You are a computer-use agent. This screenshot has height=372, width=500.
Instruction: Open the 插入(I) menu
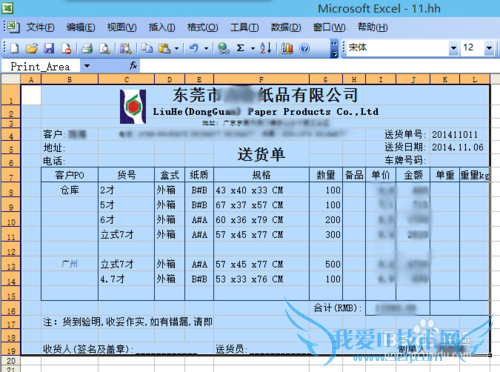pyautogui.click(x=162, y=27)
